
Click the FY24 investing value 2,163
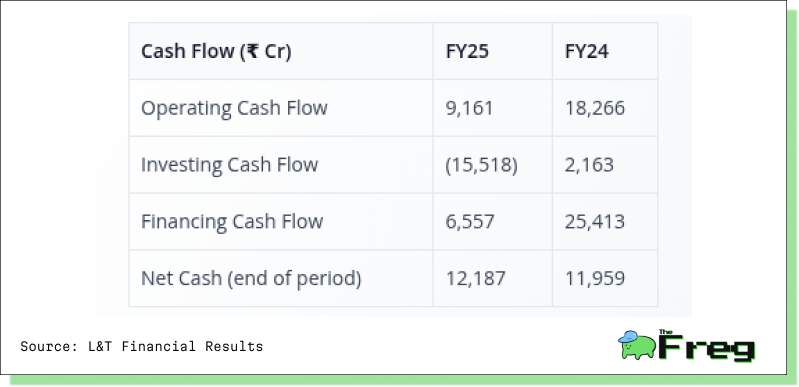pyautogui.click(x=589, y=165)
